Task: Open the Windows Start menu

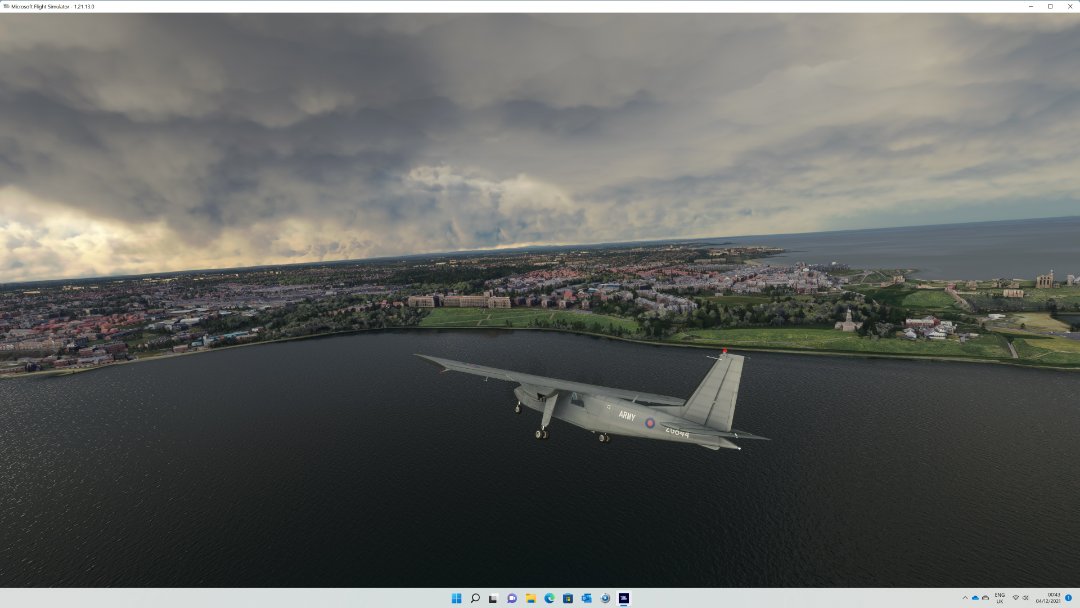Action: click(456, 598)
